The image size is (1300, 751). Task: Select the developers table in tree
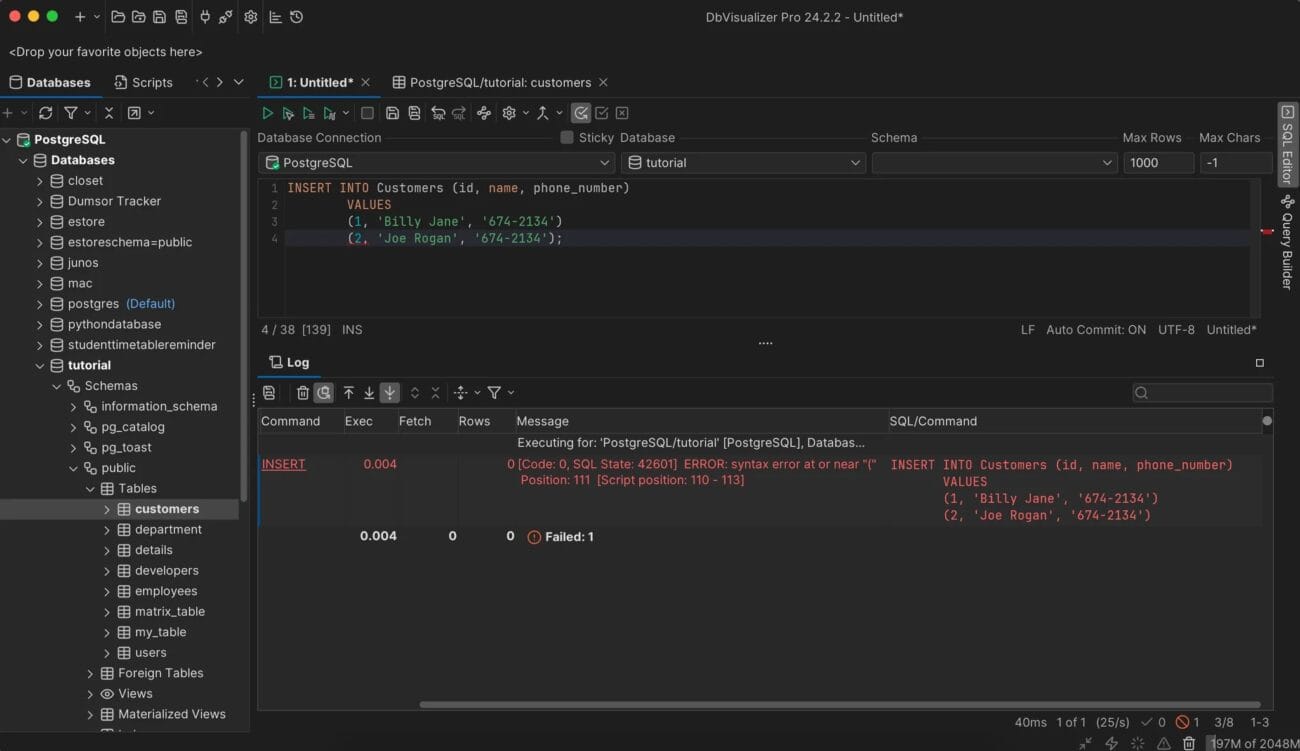tap(166, 570)
